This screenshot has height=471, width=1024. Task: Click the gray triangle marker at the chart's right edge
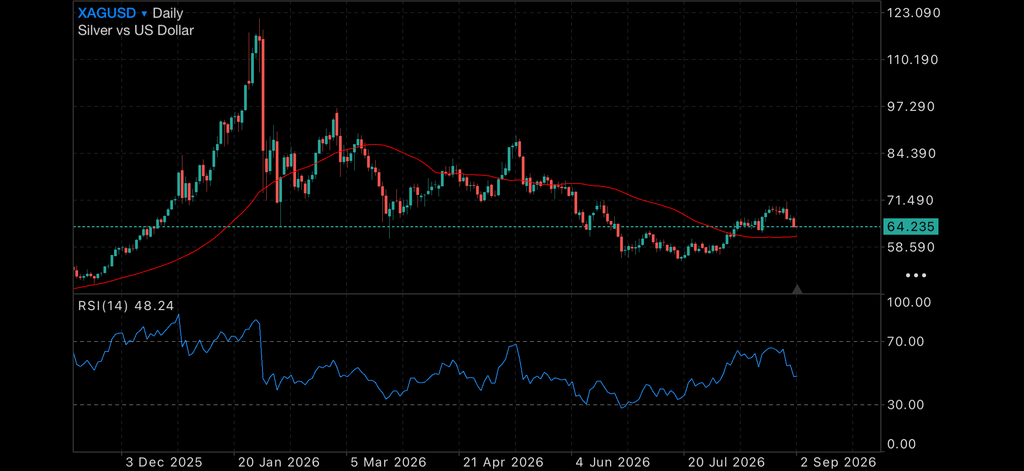[797, 289]
